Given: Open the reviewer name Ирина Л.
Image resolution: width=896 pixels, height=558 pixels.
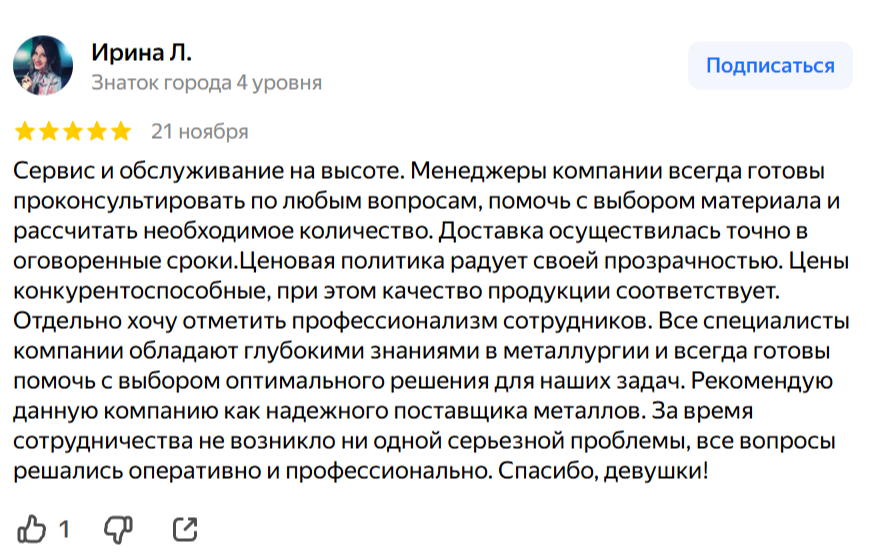Looking at the screenshot, I should (141, 53).
